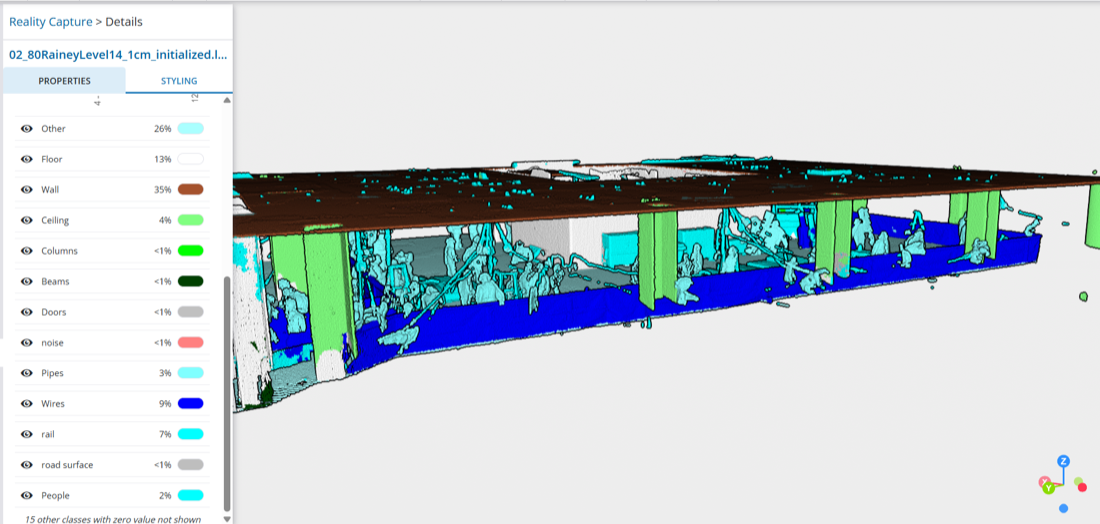
Task: Change the Wires class blue swatch
Action: 191,403
